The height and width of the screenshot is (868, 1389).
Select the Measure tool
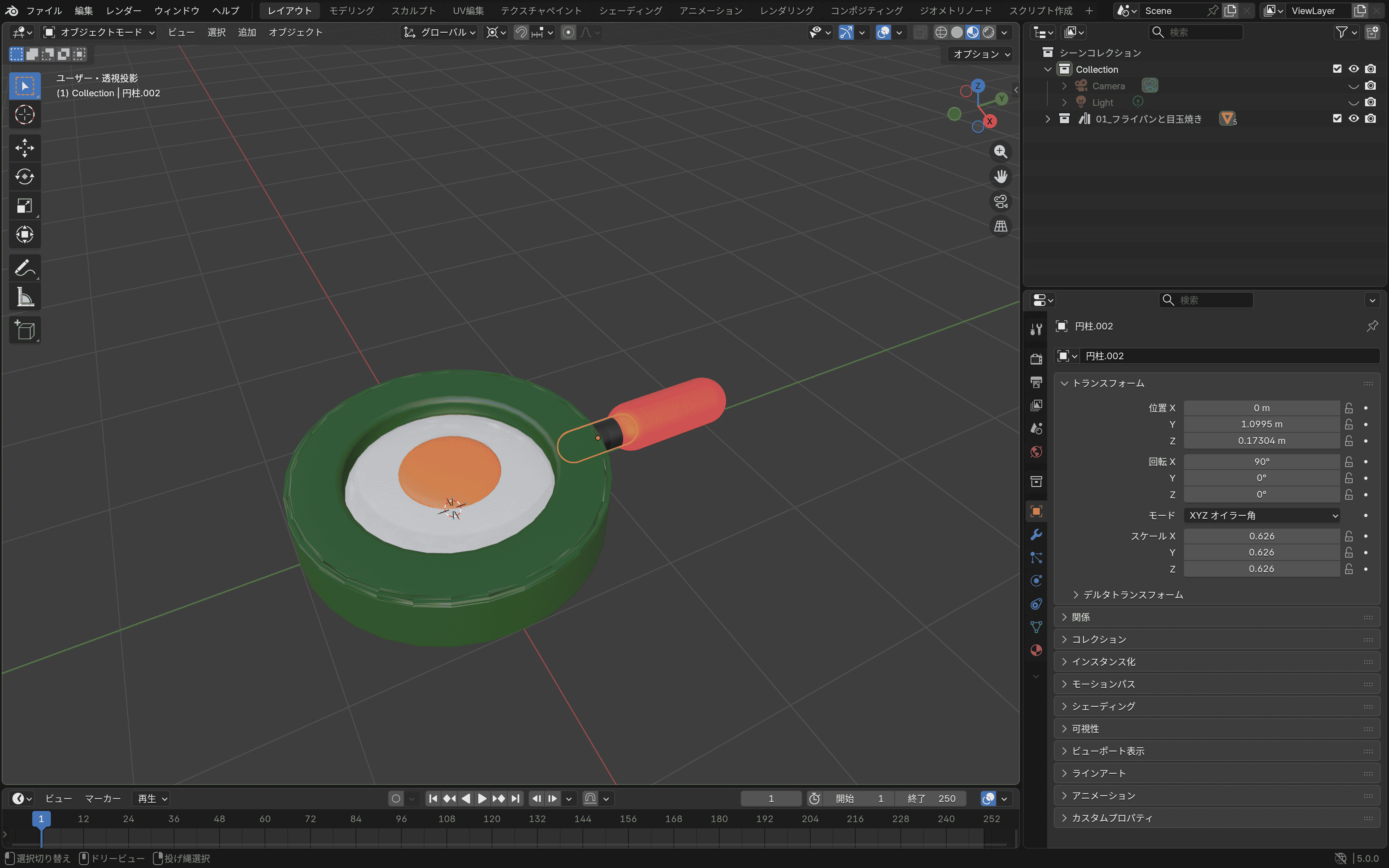point(25,297)
